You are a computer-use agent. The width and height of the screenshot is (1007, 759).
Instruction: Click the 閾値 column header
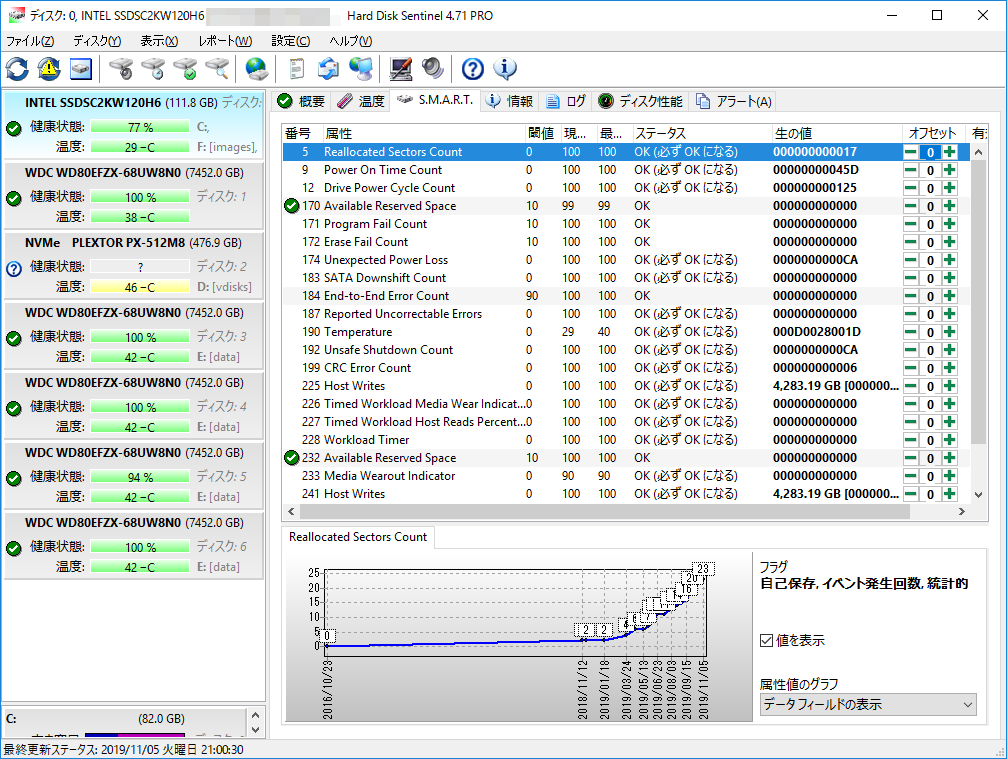[543, 134]
